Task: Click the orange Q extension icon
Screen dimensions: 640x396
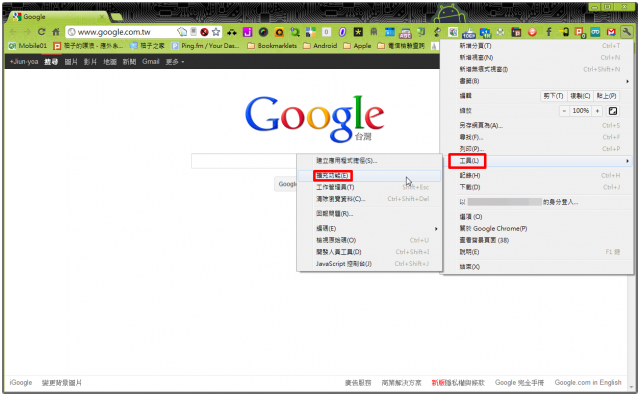Action: coord(279,32)
